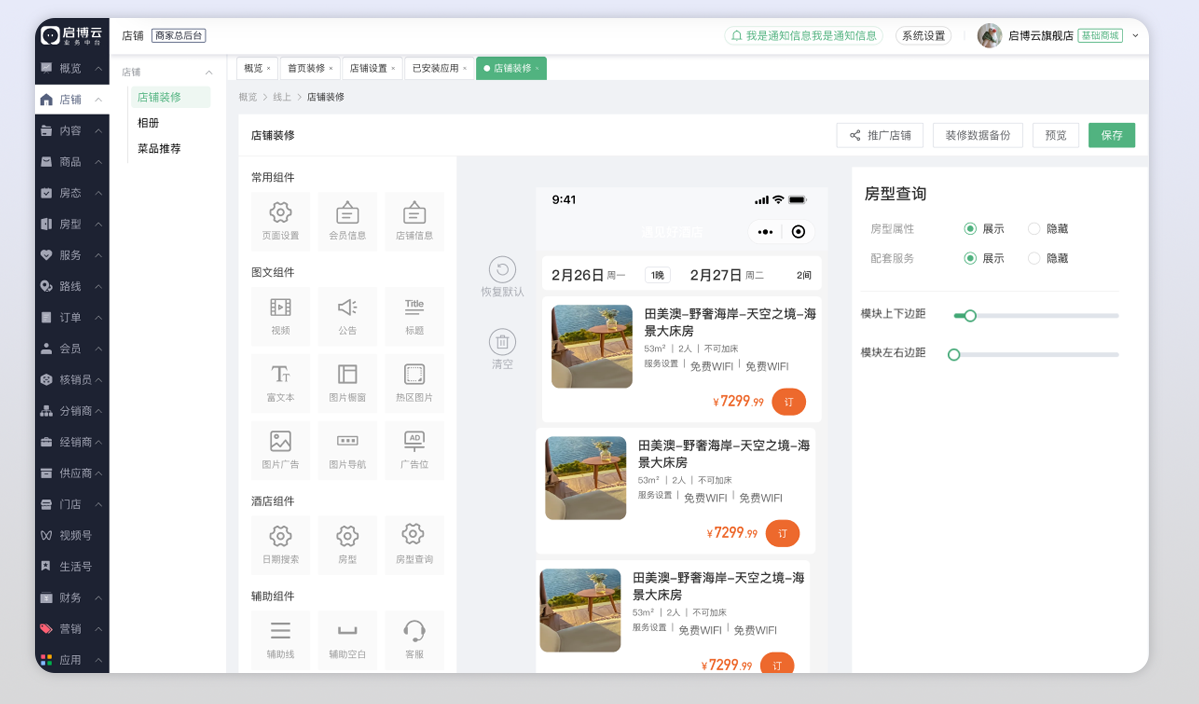This screenshot has height=704, width=1199.
Task: Click the 客服 customer service component
Action: click(x=414, y=631)
